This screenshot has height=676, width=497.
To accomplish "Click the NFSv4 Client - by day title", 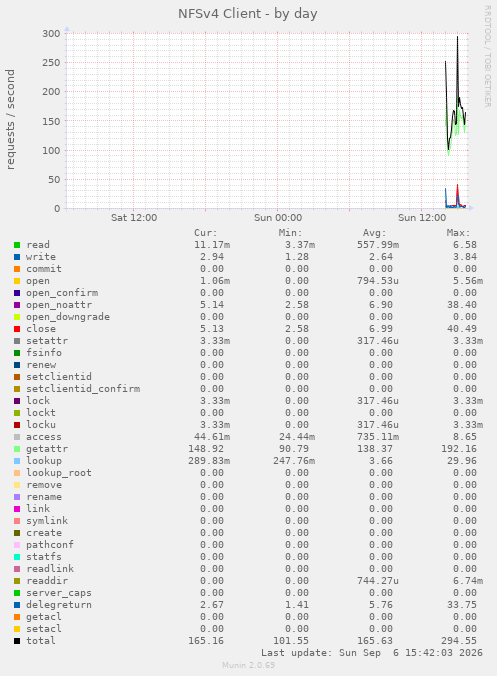I will click(x=248, y=14).
